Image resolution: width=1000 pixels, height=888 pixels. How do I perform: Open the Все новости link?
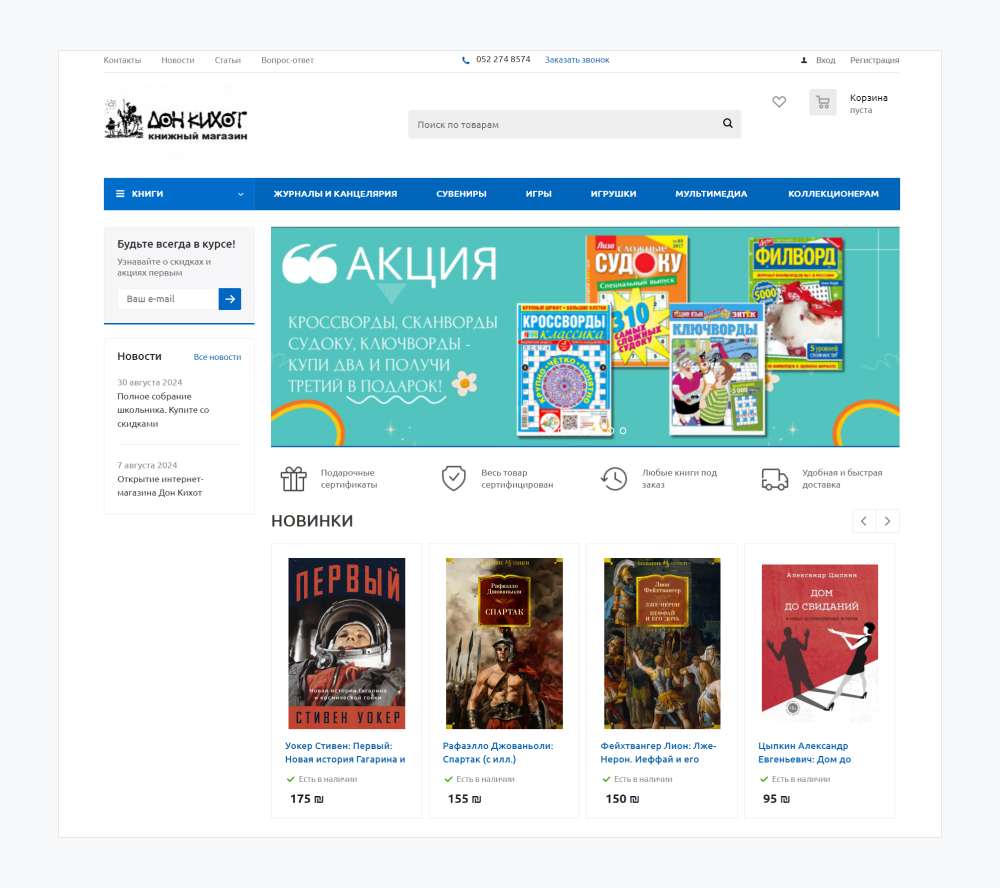[x=217, y=357]
